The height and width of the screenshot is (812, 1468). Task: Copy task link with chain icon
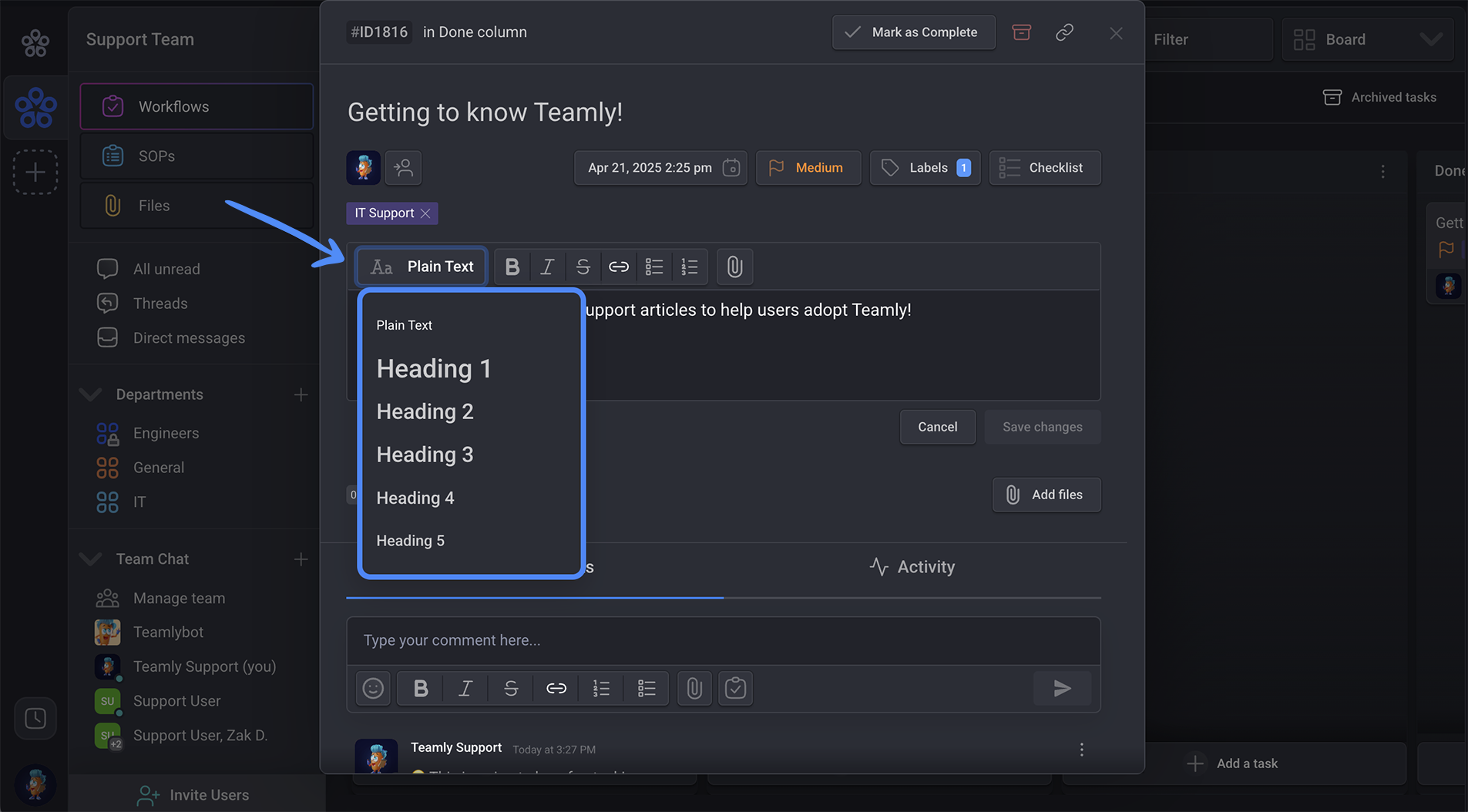pos(1064,32)
